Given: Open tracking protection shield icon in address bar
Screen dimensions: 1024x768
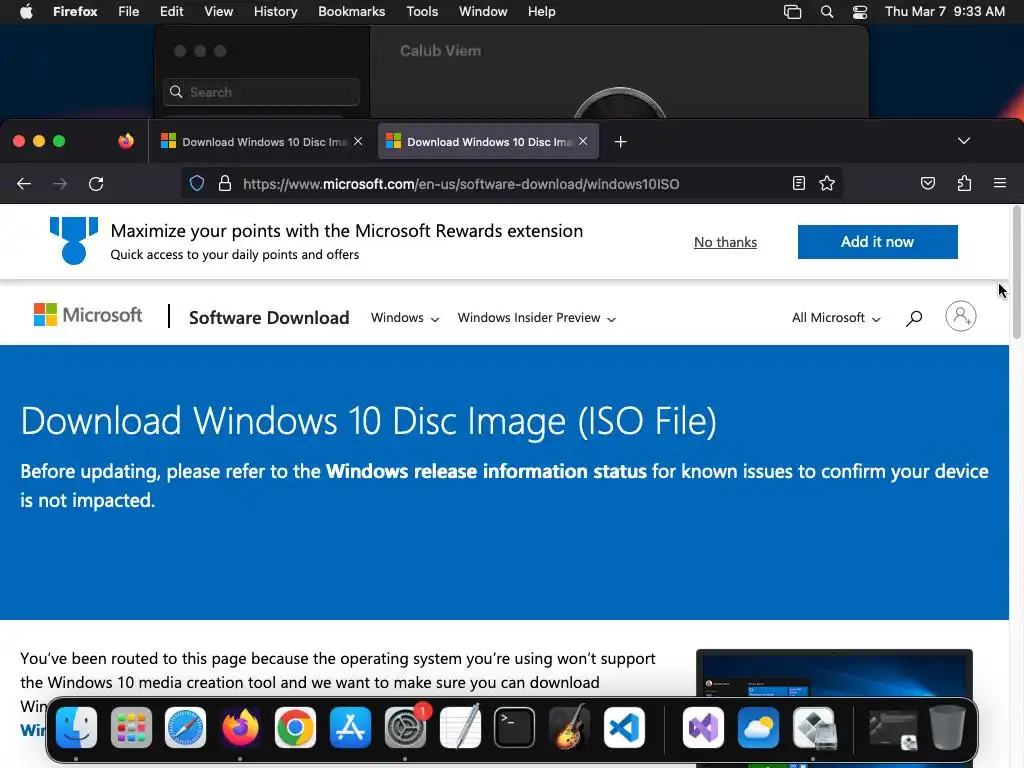Looking at the screenshot, I should click(x=197, y=184).
